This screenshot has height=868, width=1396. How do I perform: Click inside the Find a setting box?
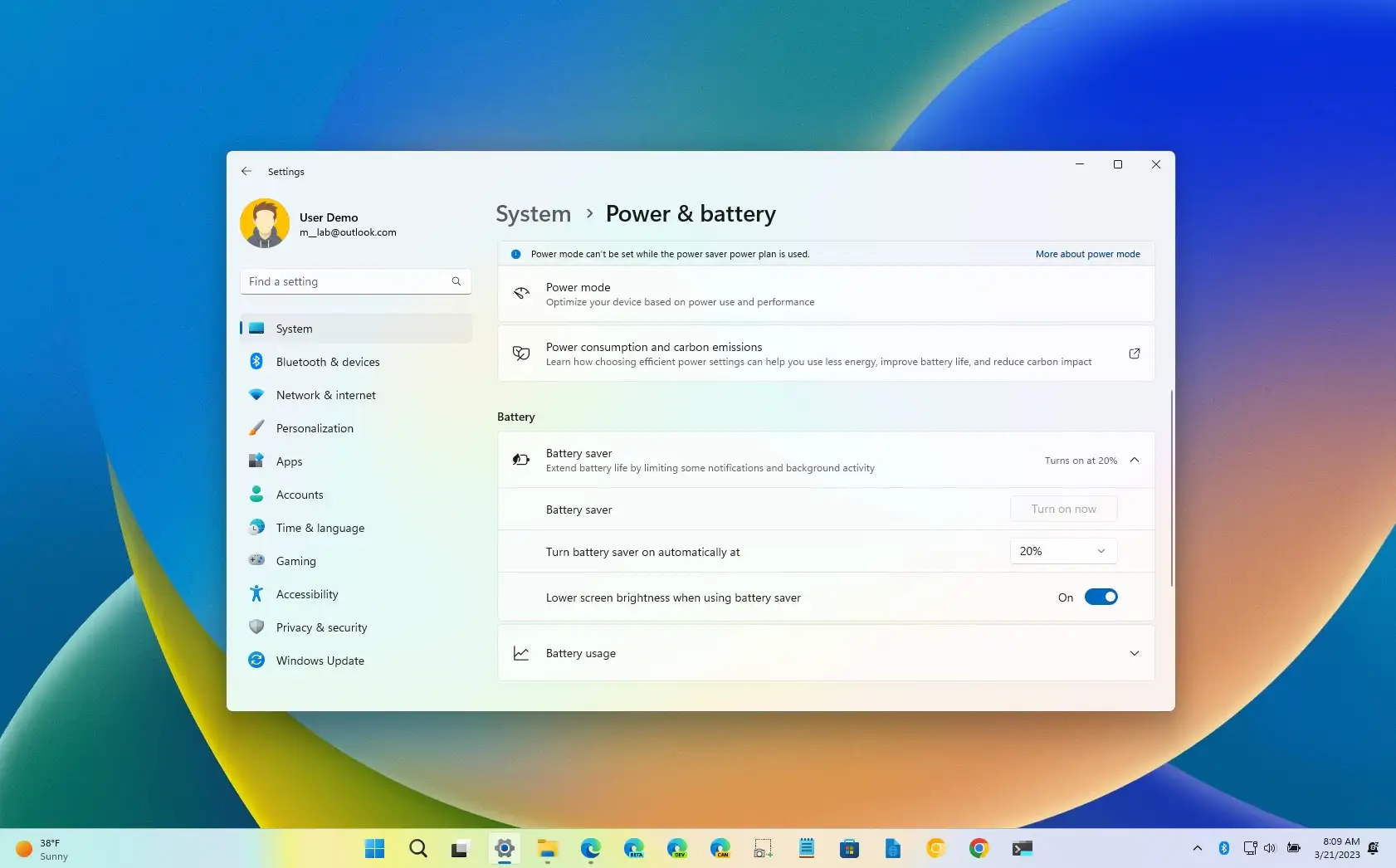349,281
